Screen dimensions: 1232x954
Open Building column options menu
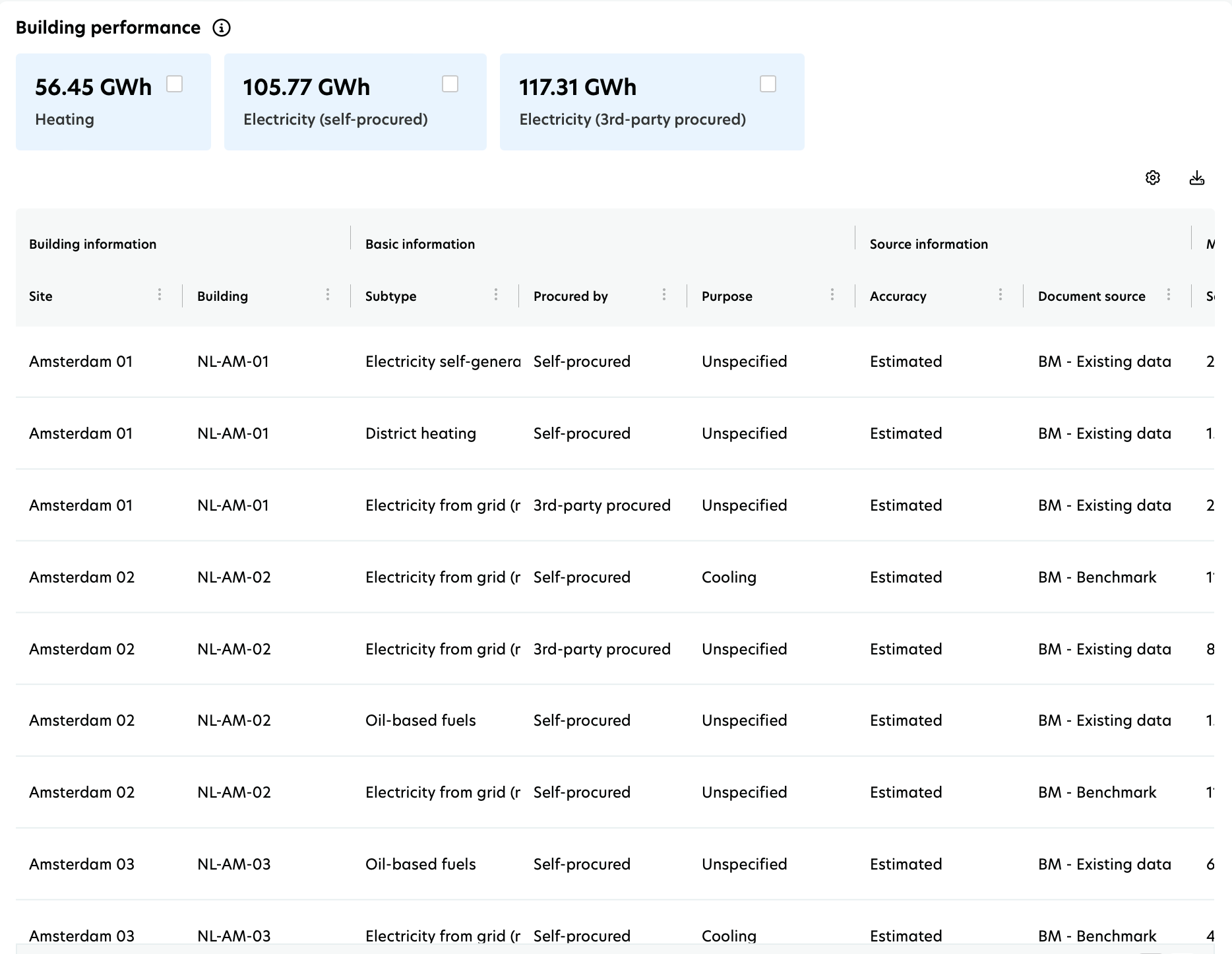328,294
